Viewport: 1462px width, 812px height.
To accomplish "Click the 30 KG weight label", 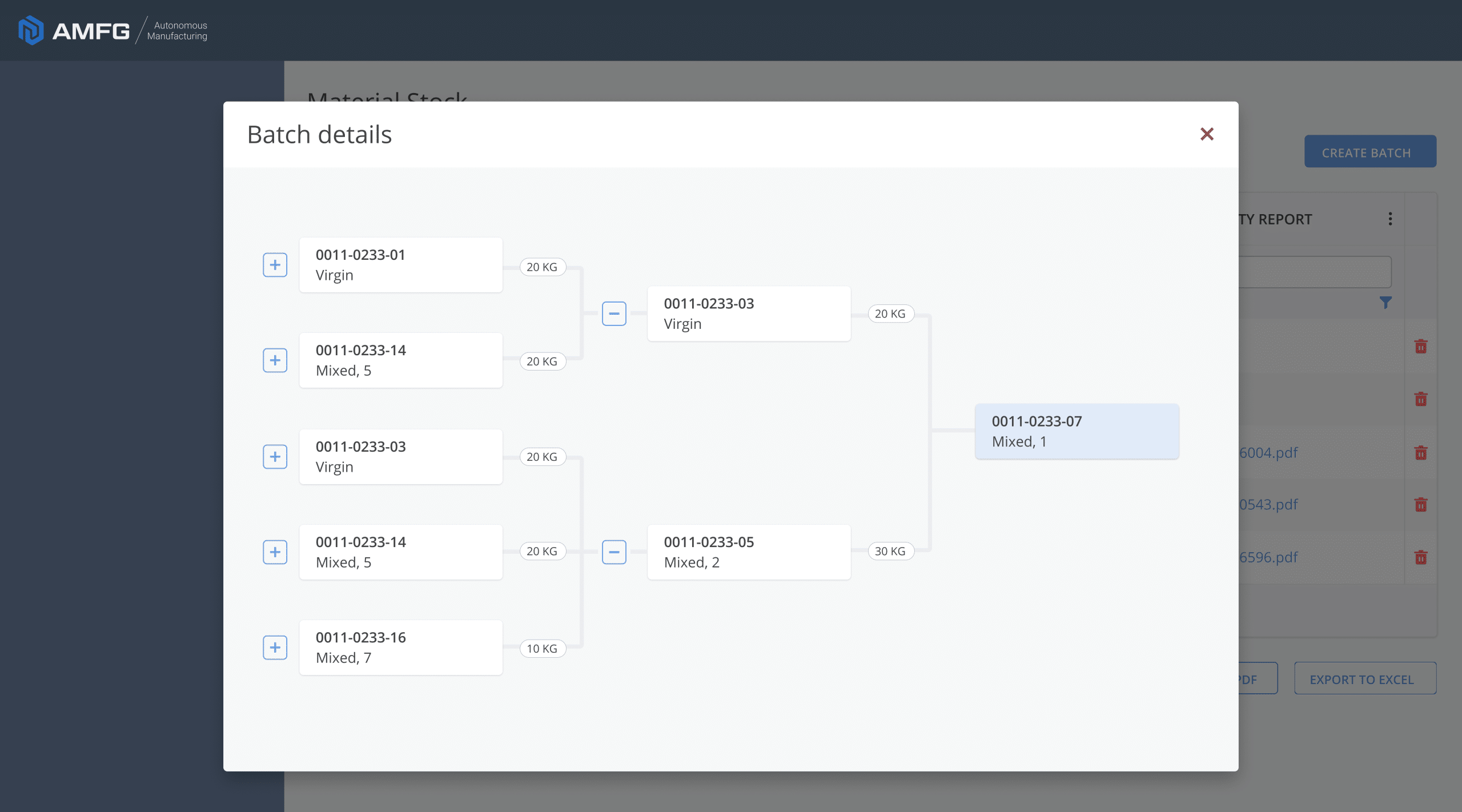I will (x=890, y=551).
